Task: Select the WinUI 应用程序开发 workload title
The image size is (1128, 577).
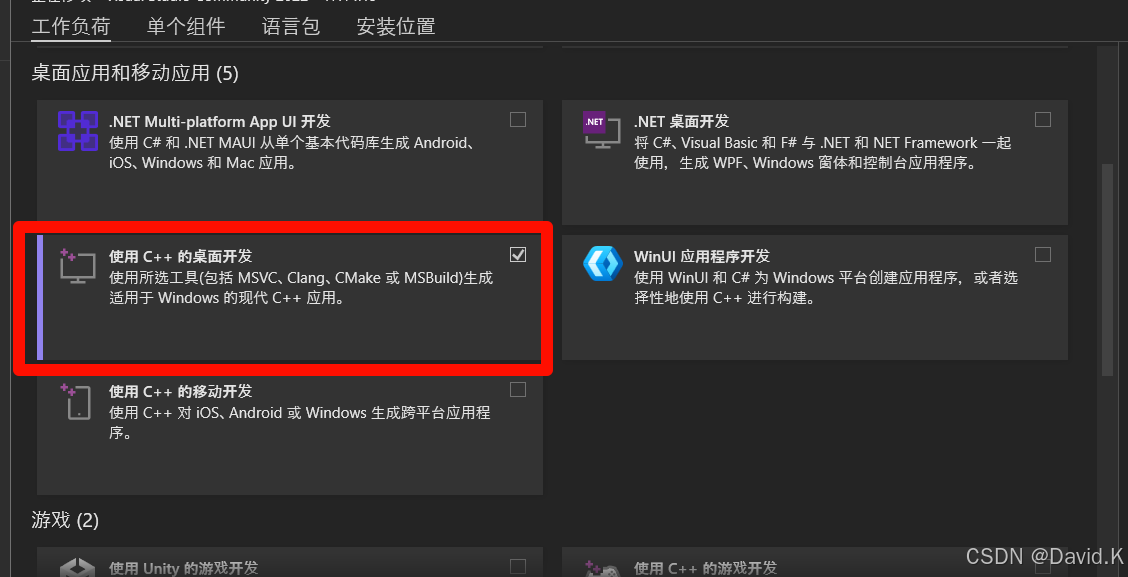Action: point(702,256)
